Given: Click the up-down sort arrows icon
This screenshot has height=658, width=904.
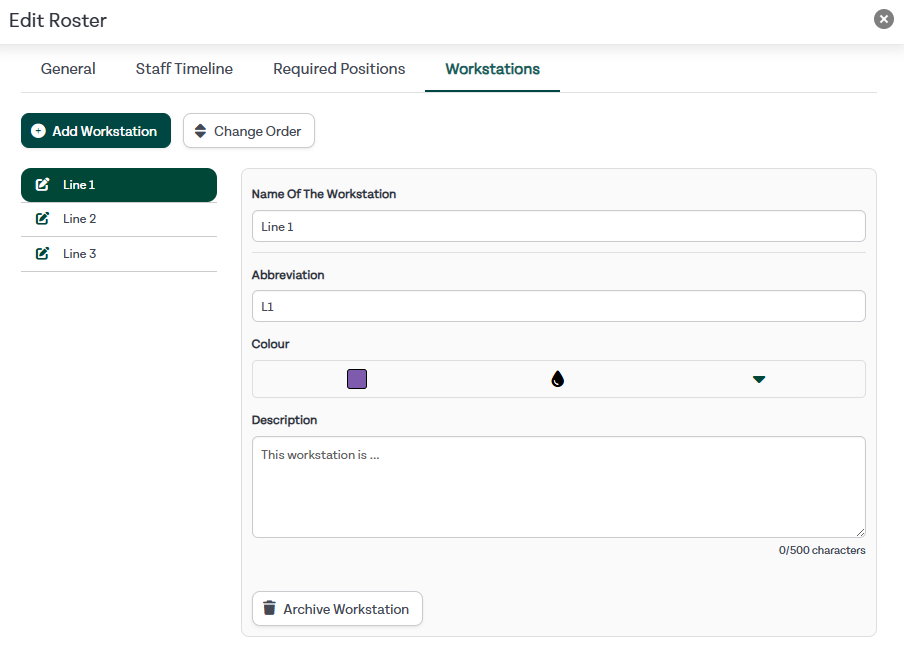Looking at the screenshot, I should pyautogui.click(x=200, y=131).
